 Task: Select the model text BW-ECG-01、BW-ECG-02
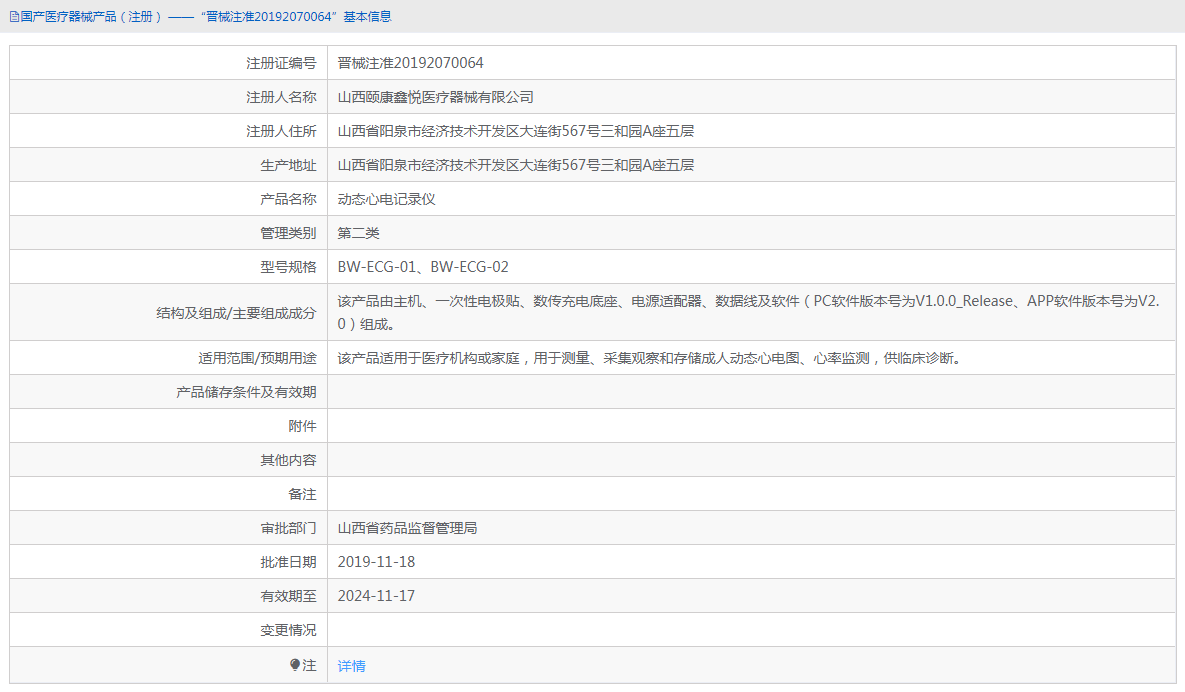tap(423, 266)
